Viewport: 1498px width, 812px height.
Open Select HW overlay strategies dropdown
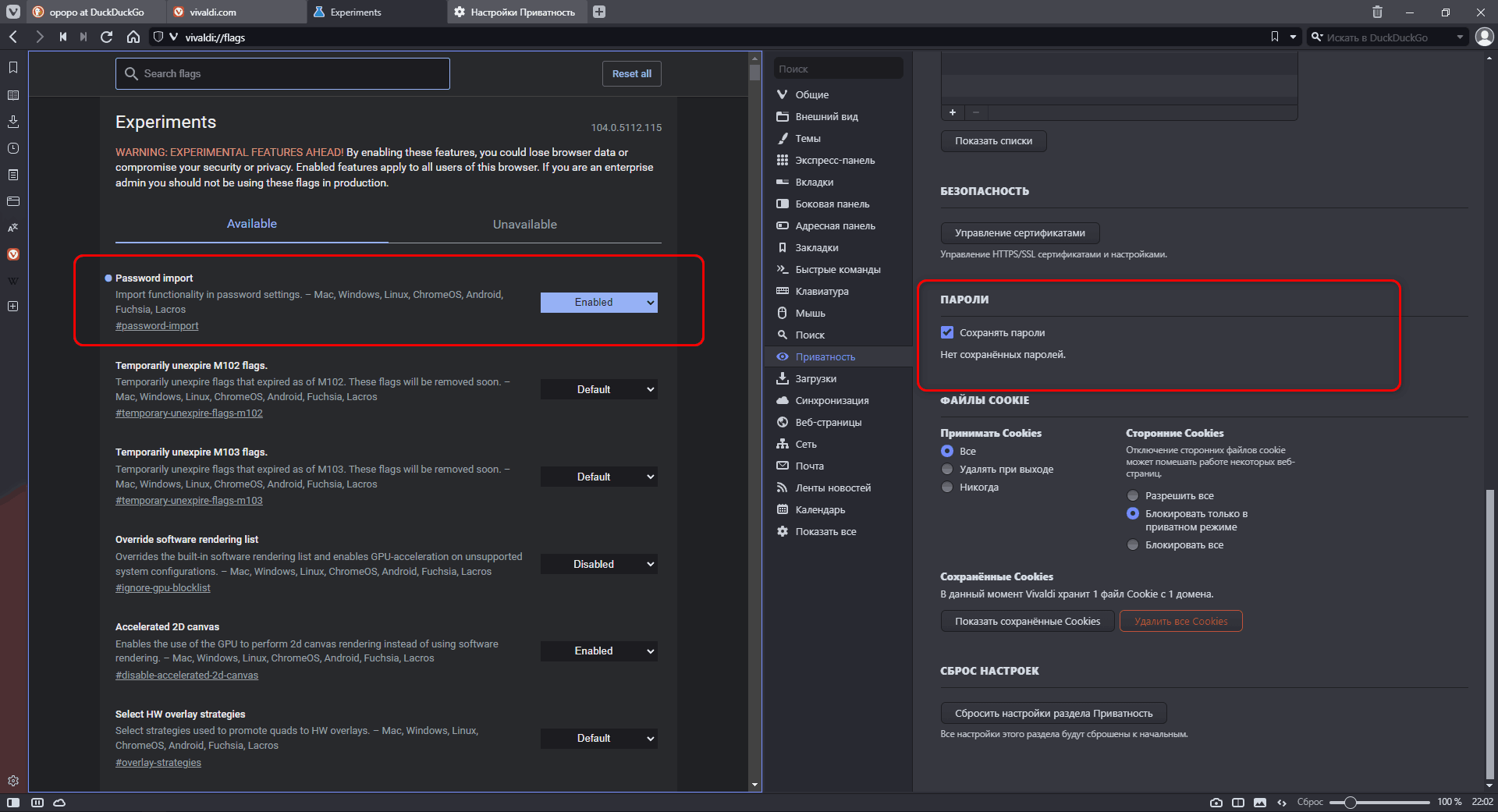599,738
